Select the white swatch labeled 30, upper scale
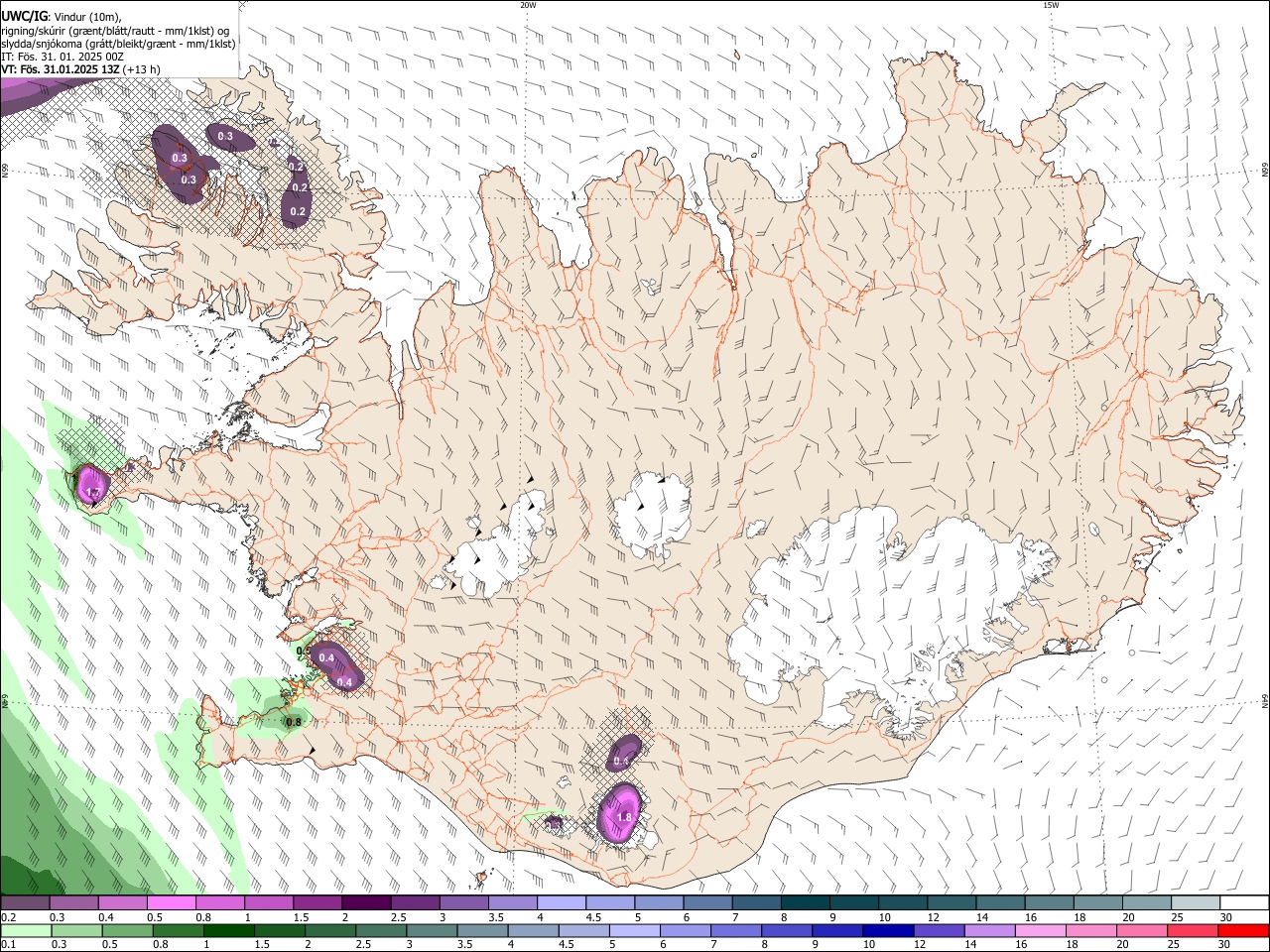This screenshot has width=1270, height=952. pyautogui.click(x=1245, y=903)
